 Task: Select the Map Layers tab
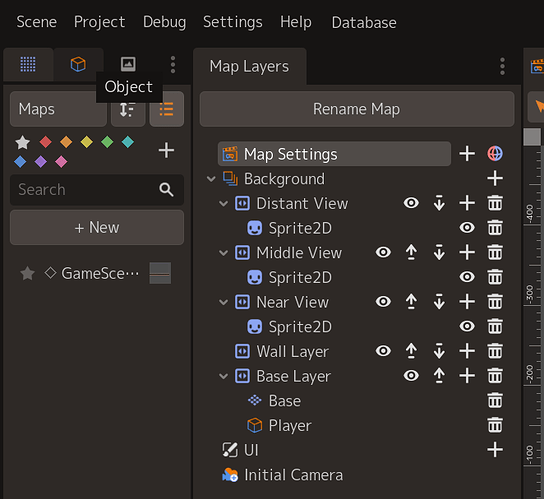pos(249,66)
